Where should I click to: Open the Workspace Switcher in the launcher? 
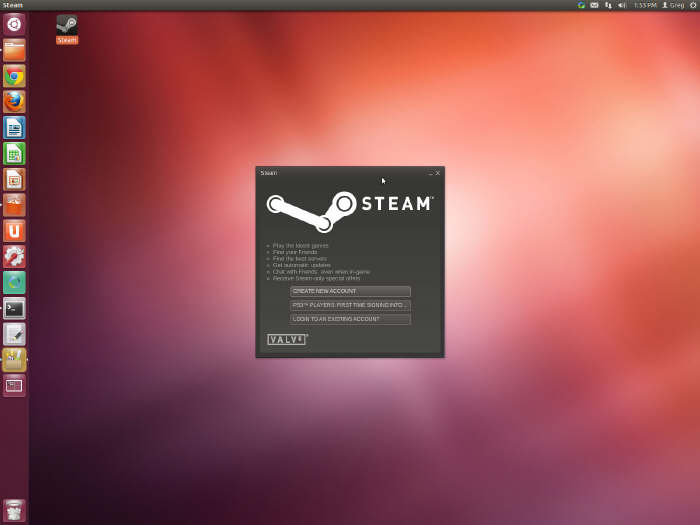coord(14,386)
